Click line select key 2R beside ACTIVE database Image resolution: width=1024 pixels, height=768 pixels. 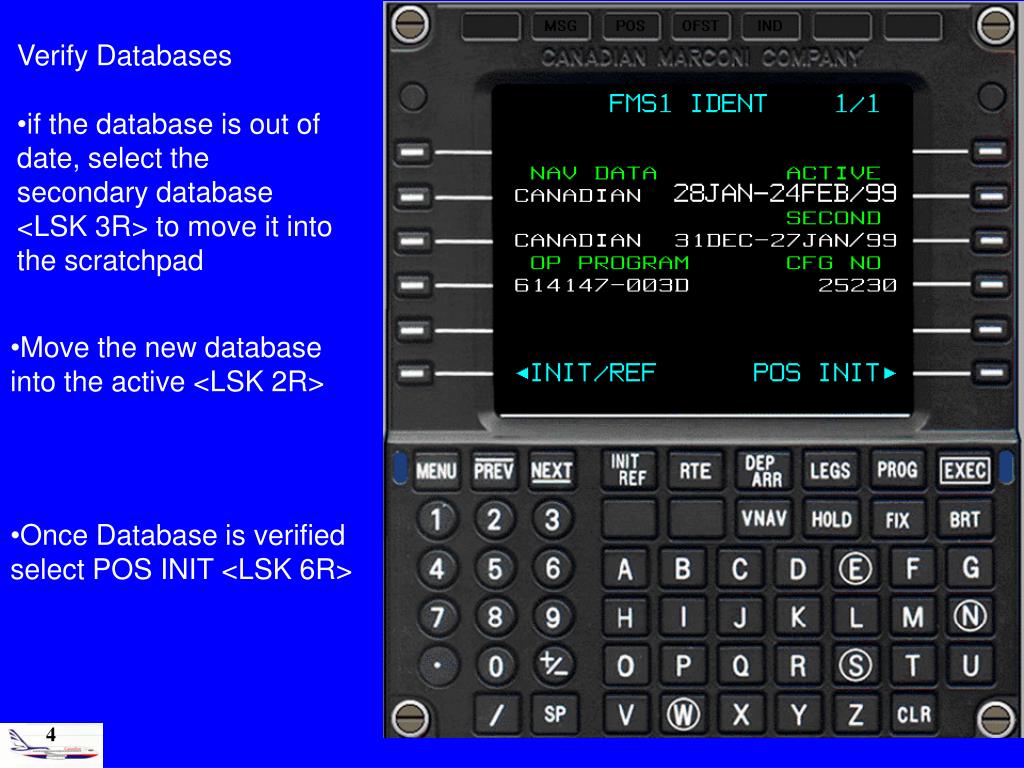[991, 195]
